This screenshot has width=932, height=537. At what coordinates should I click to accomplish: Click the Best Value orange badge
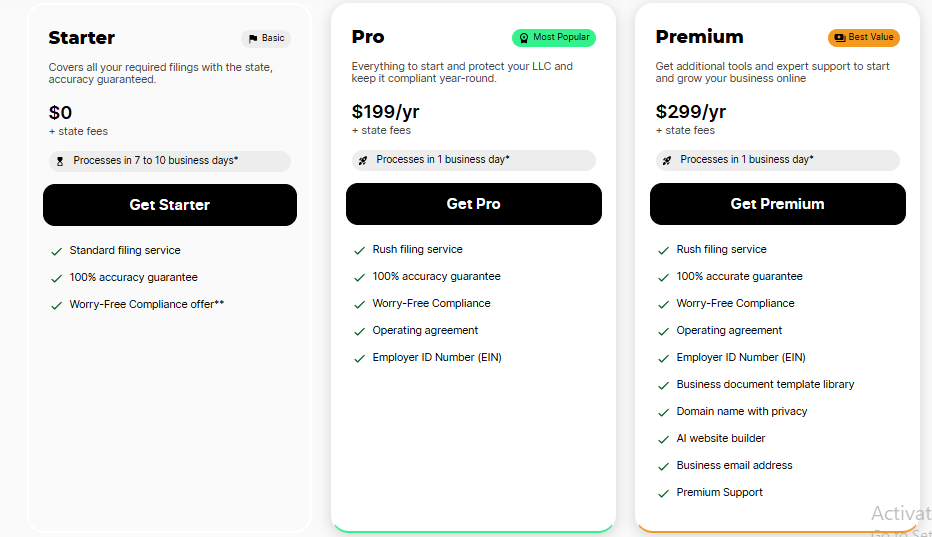864,37
